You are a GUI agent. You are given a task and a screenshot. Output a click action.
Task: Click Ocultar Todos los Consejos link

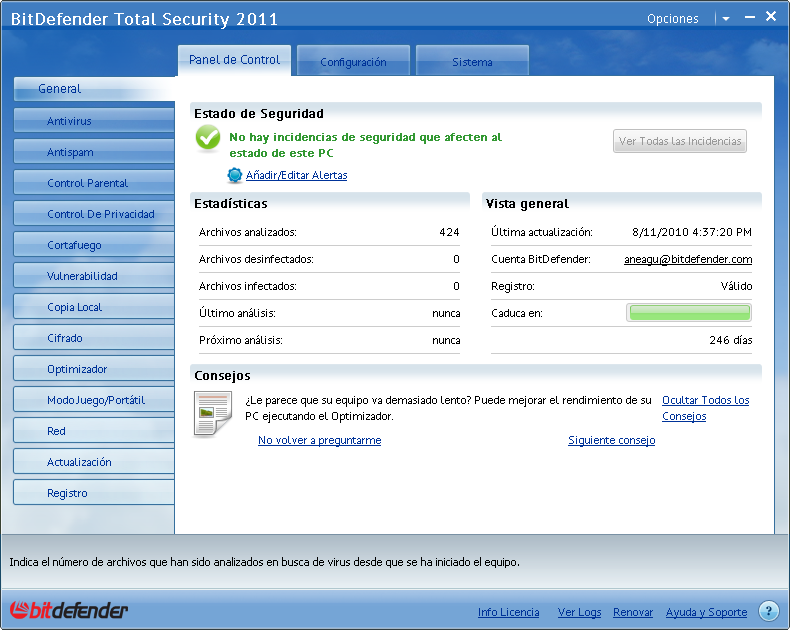point(705,408)
